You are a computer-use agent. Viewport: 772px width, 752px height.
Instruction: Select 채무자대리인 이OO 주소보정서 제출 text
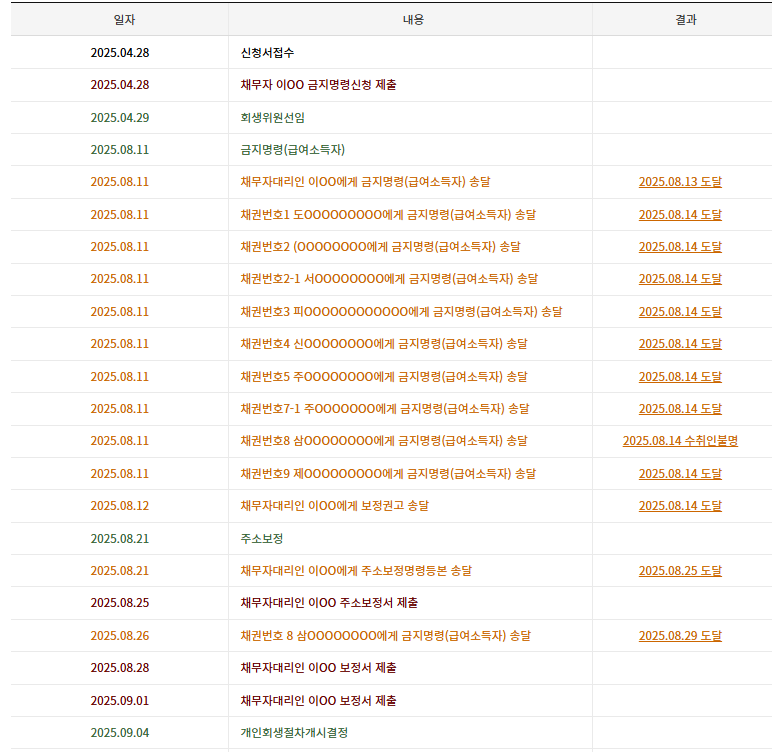(x=329, y=603)
